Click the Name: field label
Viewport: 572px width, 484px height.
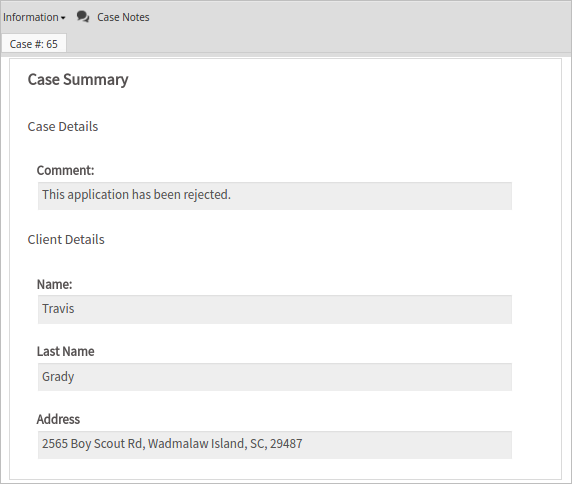click(55, 284)
